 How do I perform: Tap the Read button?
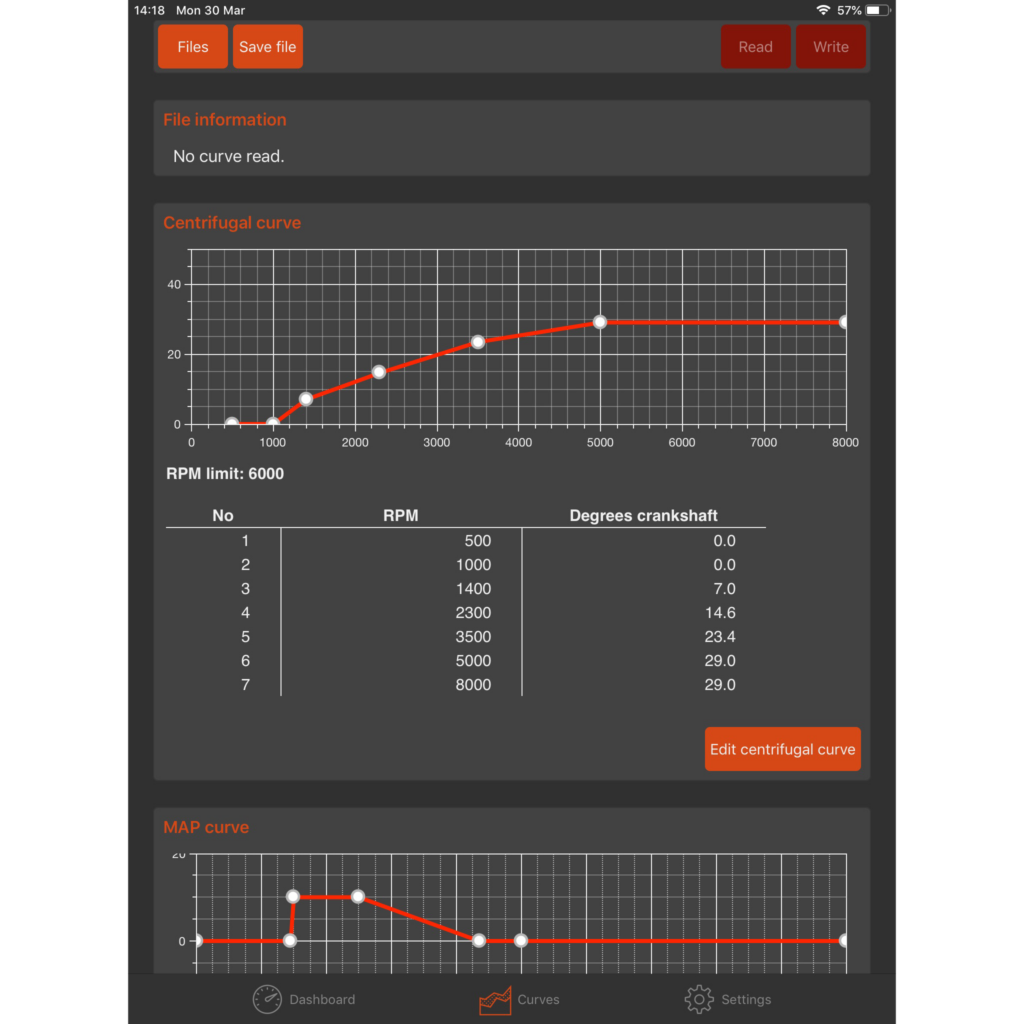point(755,47)
